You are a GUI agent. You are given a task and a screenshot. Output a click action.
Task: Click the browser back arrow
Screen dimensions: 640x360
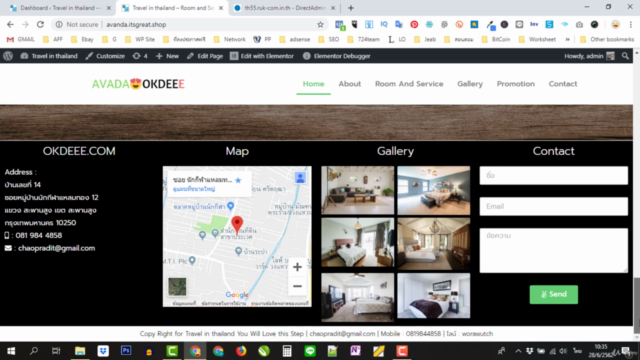pyautogui.click(x=10, y=24)
